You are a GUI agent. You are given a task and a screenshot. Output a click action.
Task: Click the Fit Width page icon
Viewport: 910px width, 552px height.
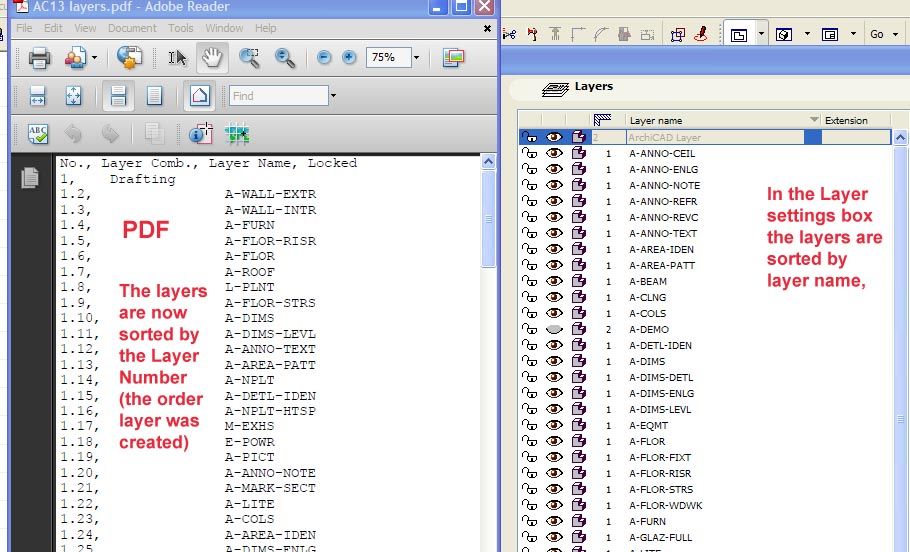point(37,95)
